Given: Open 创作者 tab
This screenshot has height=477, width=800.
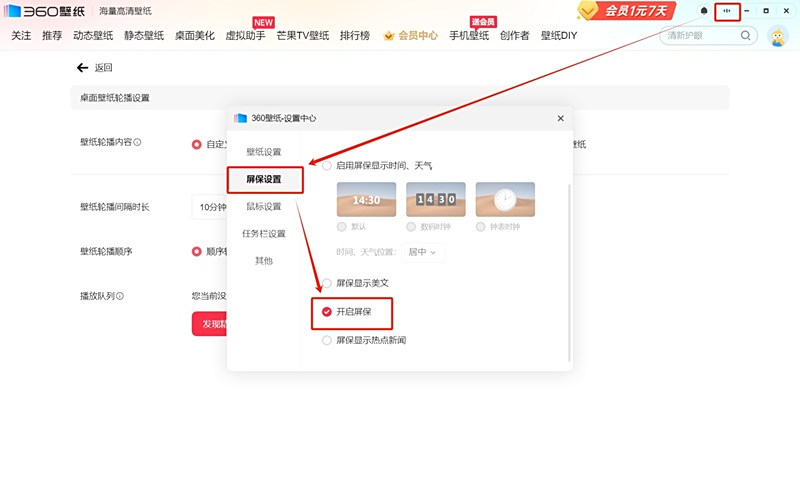Looking at the screenshot, I should 514,36.
